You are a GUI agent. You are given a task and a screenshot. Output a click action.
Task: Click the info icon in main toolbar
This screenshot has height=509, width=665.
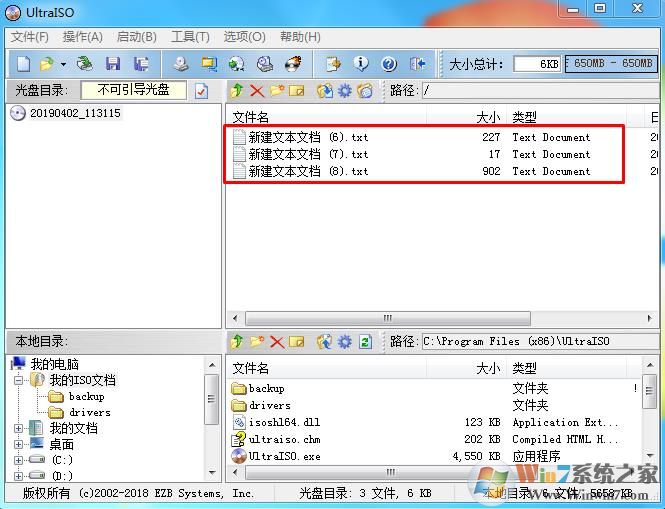point(361,64)
